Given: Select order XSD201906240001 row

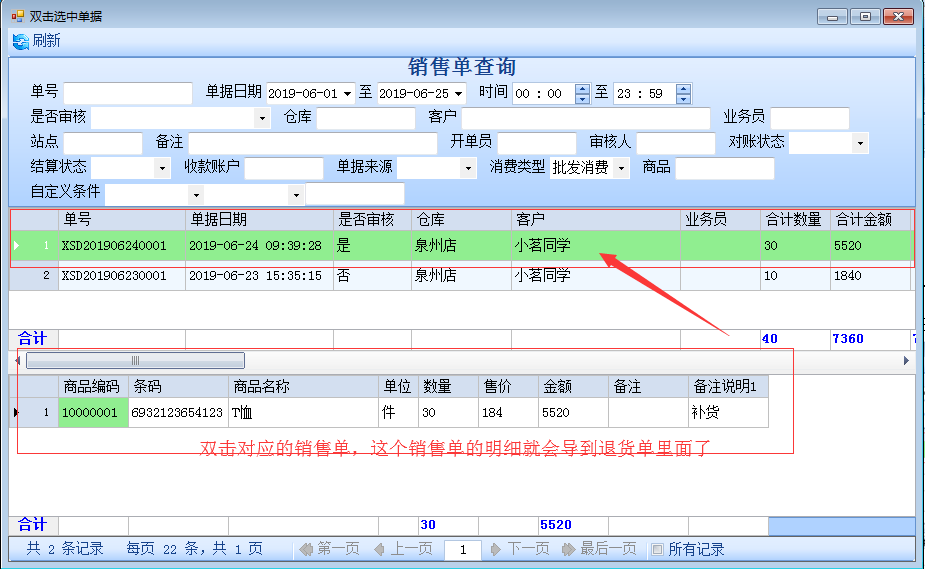Looking at the screenshot, I should click(x=461, y=246).
